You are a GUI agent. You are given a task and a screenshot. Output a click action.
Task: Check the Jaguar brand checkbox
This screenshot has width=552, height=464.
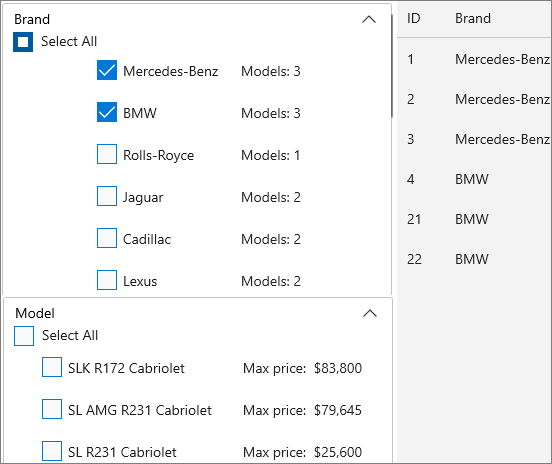click(107, 196)
